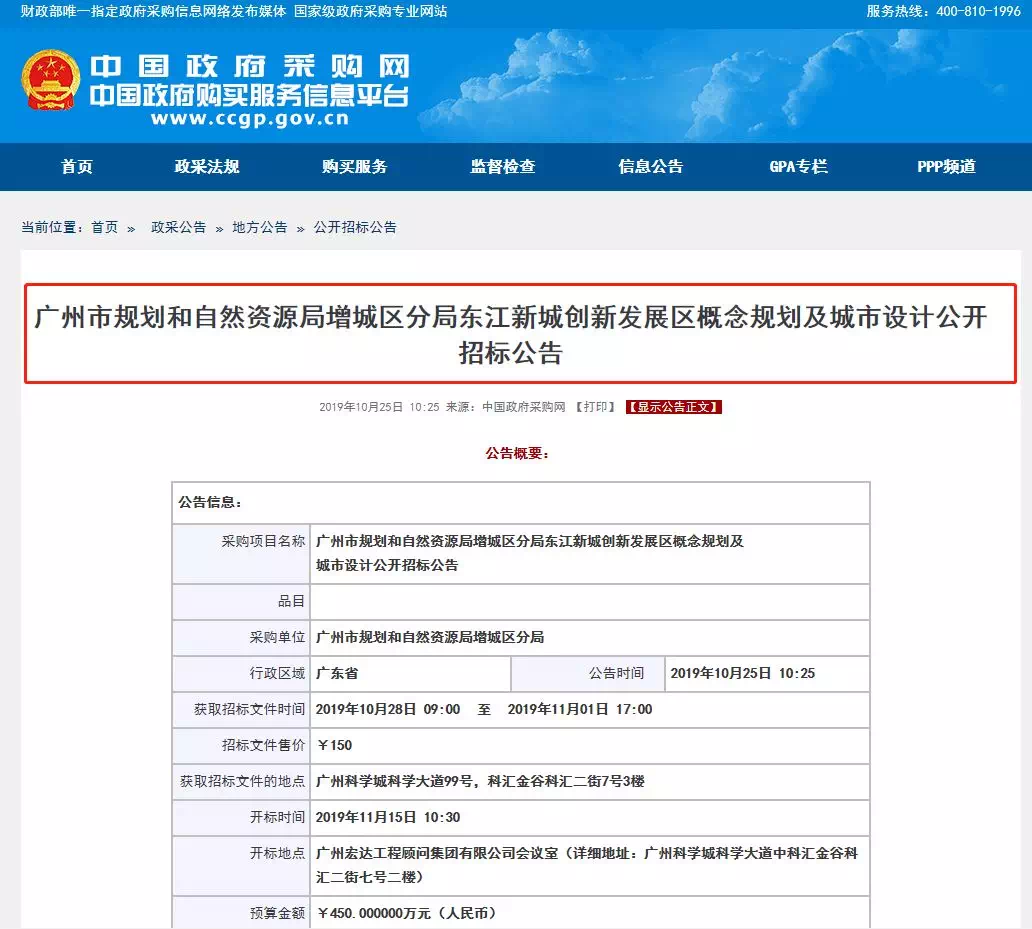The height and width of the screenshot is (929, 1032).
Task: Click the 公开招标公告 breadcrumb link
Action: click(355, 228)
